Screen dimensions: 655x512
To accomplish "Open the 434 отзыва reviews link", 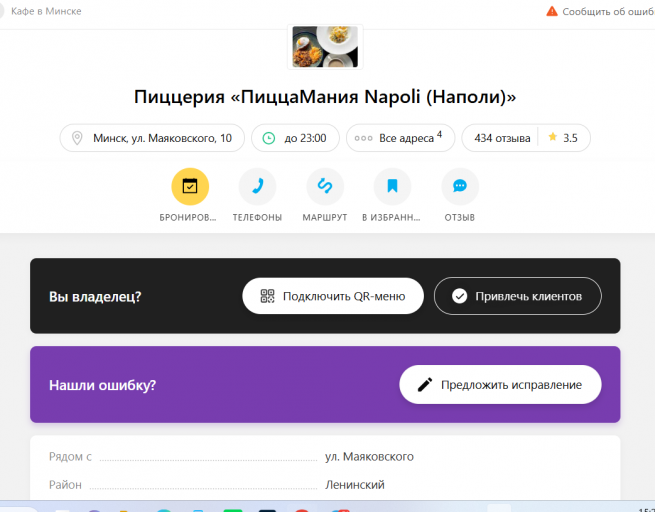I will click(x=502, y=138).
